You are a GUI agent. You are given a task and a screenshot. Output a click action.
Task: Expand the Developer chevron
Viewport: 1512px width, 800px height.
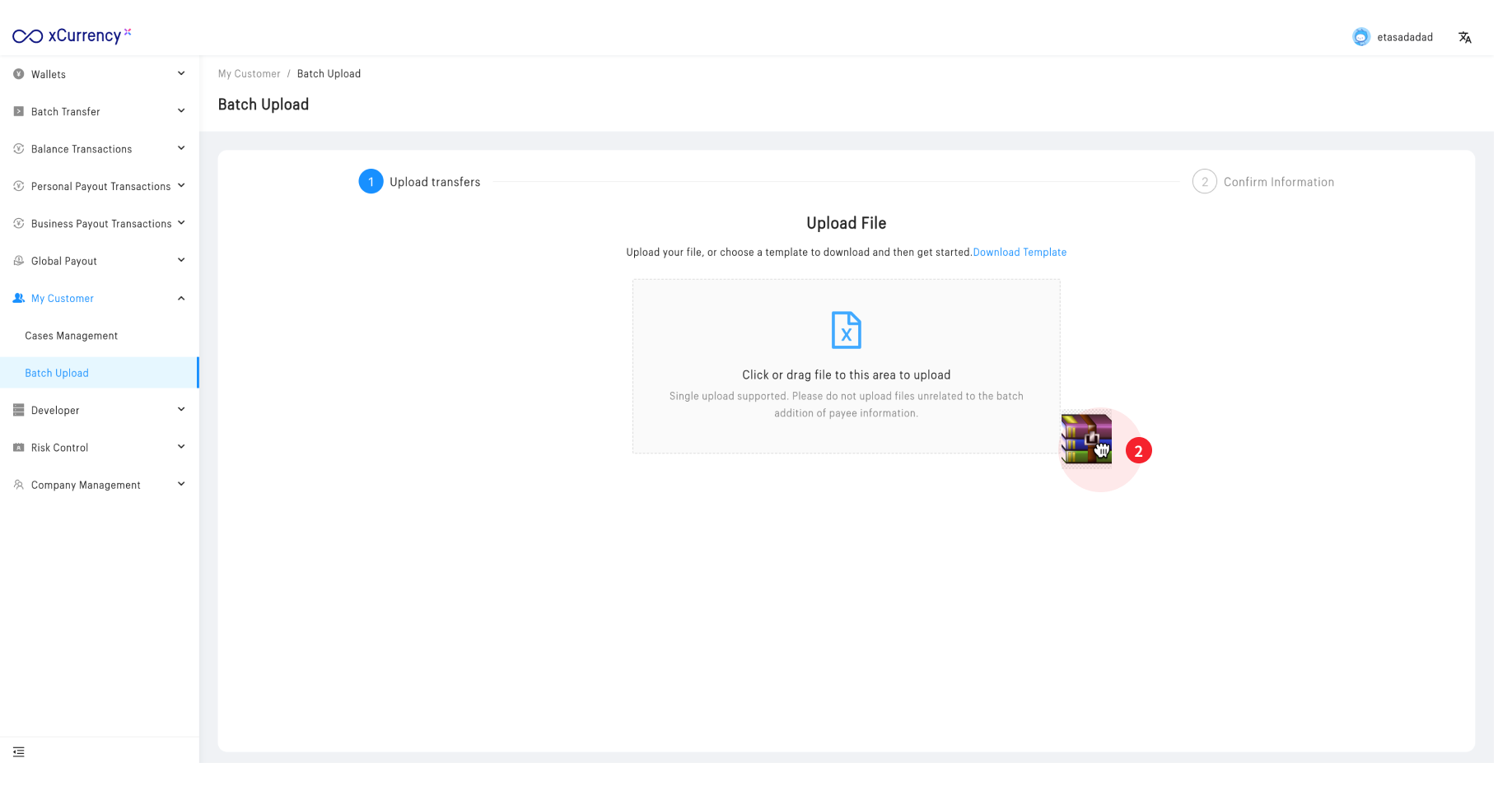181,409
